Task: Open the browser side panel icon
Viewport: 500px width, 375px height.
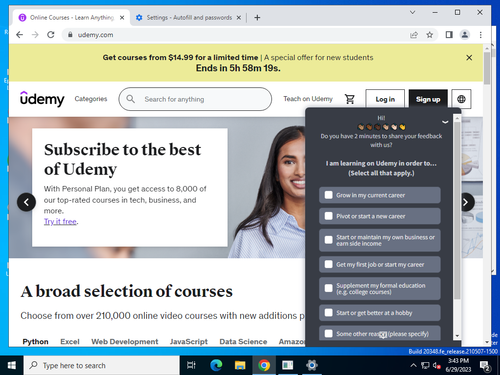Action: (449, 35)
